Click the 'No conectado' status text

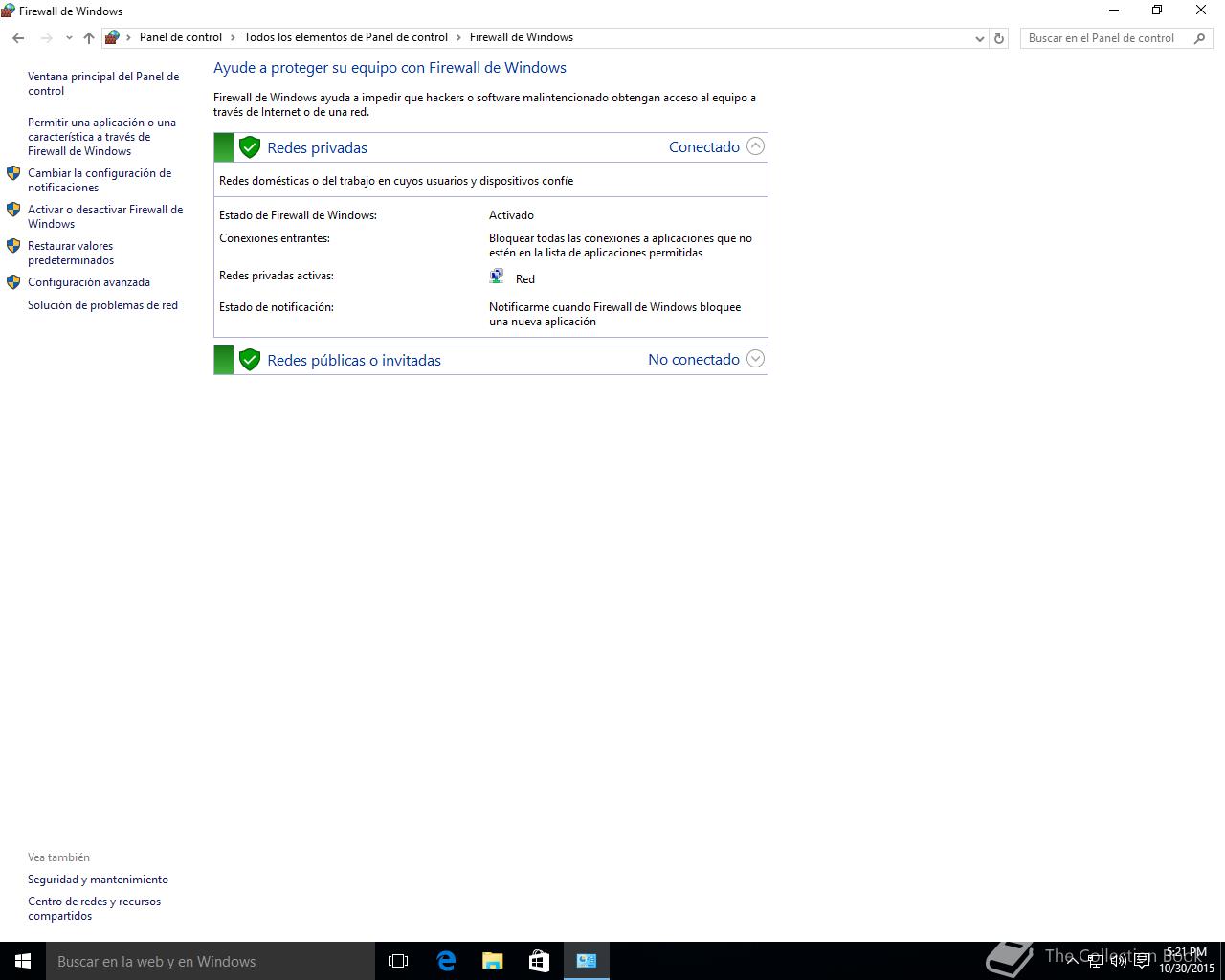pos(694,359)
